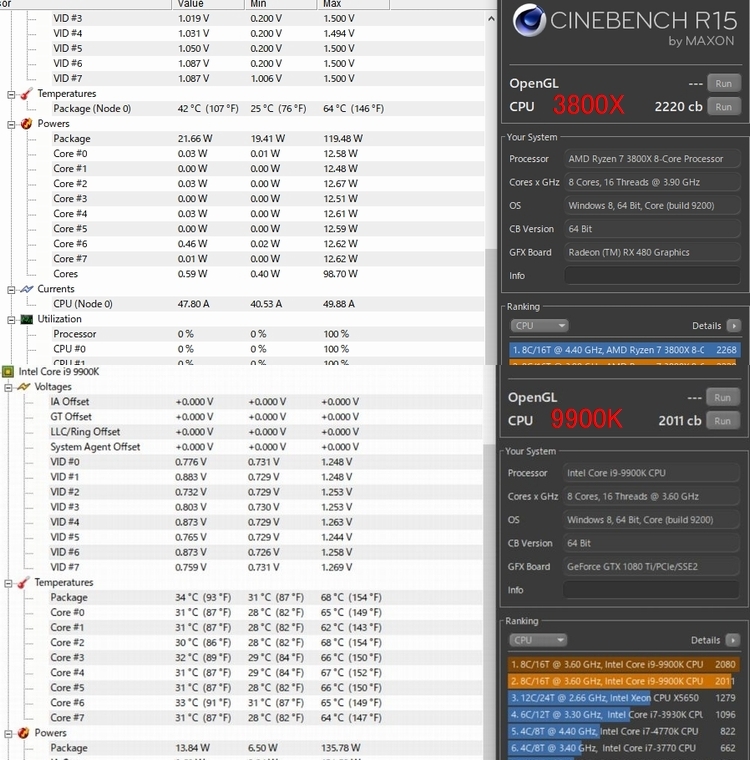The height and width of the screenshot is (760, 750).
Task: Open ranking Details arrow in the 3800X panel
Action: (x=734, y=326)
